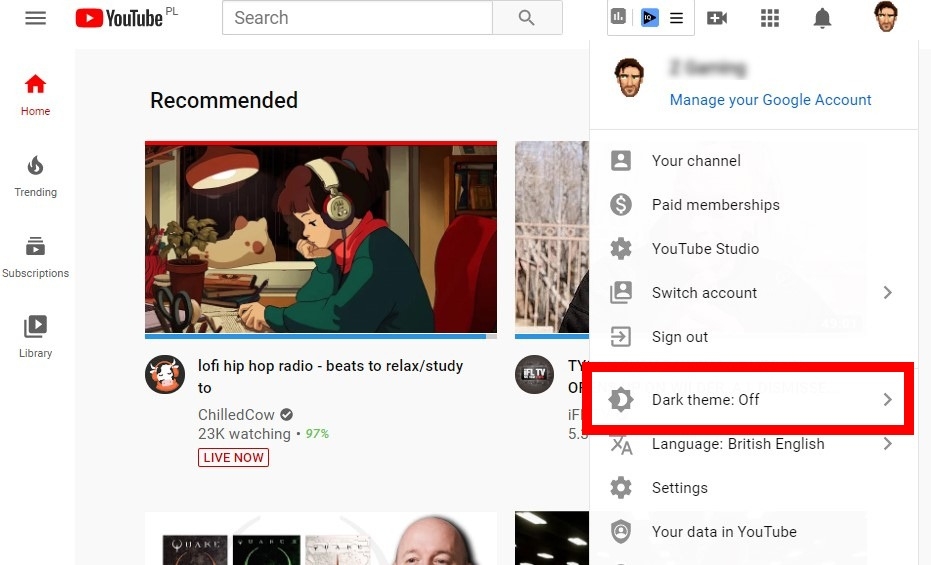Click account avatar in menu header
Viewport: 931px width, 565px height.
click(629, 77)
